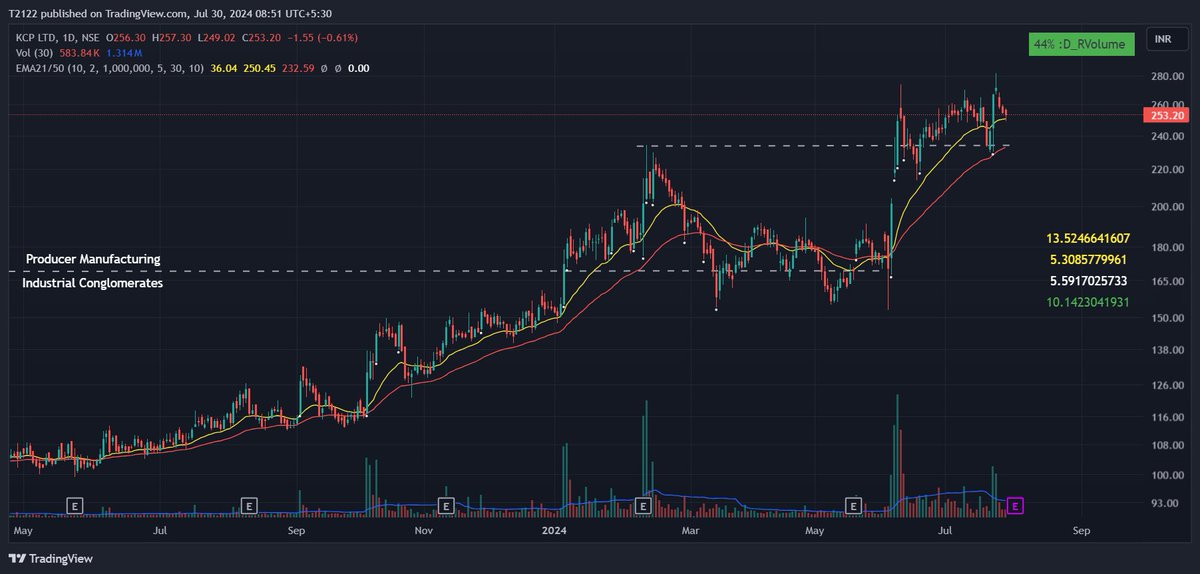Click the Vol (30) indicator legend
Screen dimensions: 1200x574
pos(32,52)
